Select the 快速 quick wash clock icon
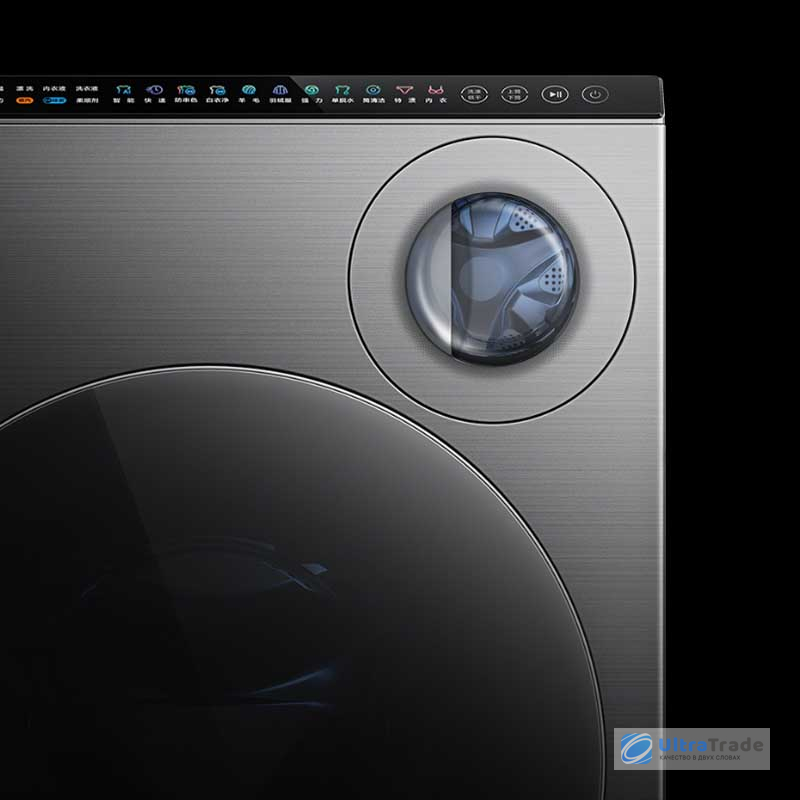The height and width of the screenshot is (800, 800). click(154, 91)
